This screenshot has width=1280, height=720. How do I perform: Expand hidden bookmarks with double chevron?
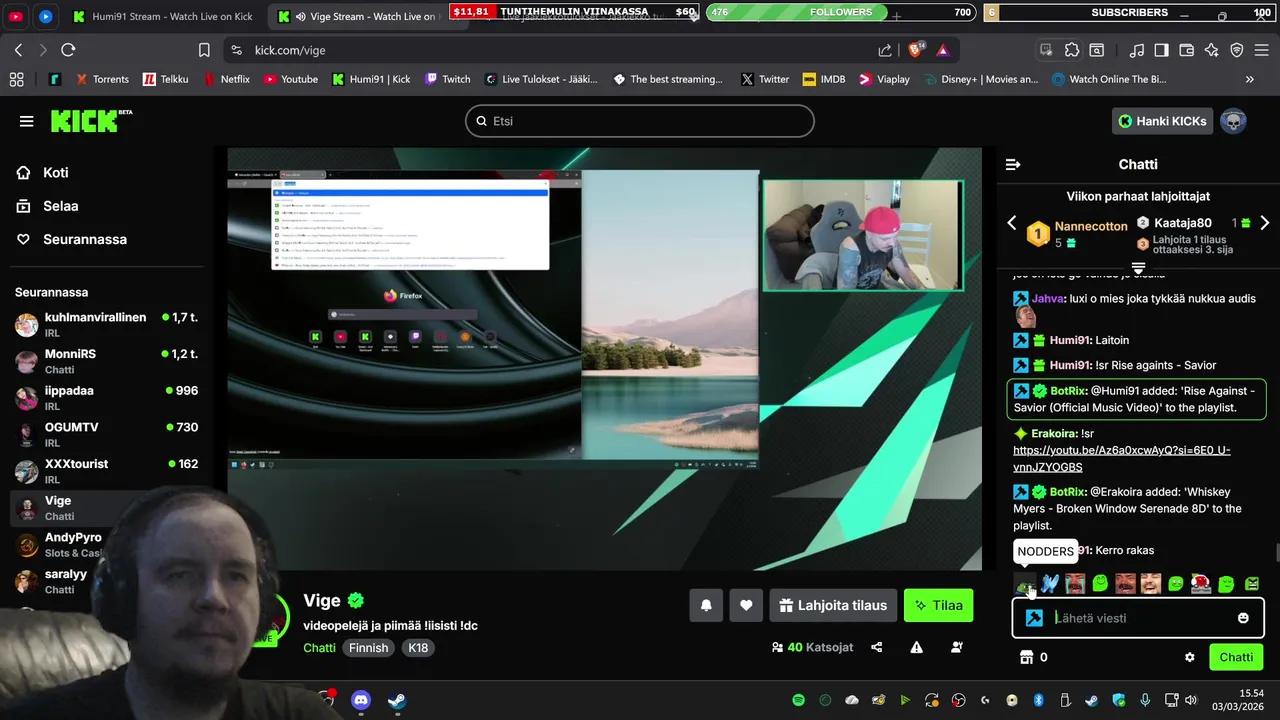click(1249, 79)
